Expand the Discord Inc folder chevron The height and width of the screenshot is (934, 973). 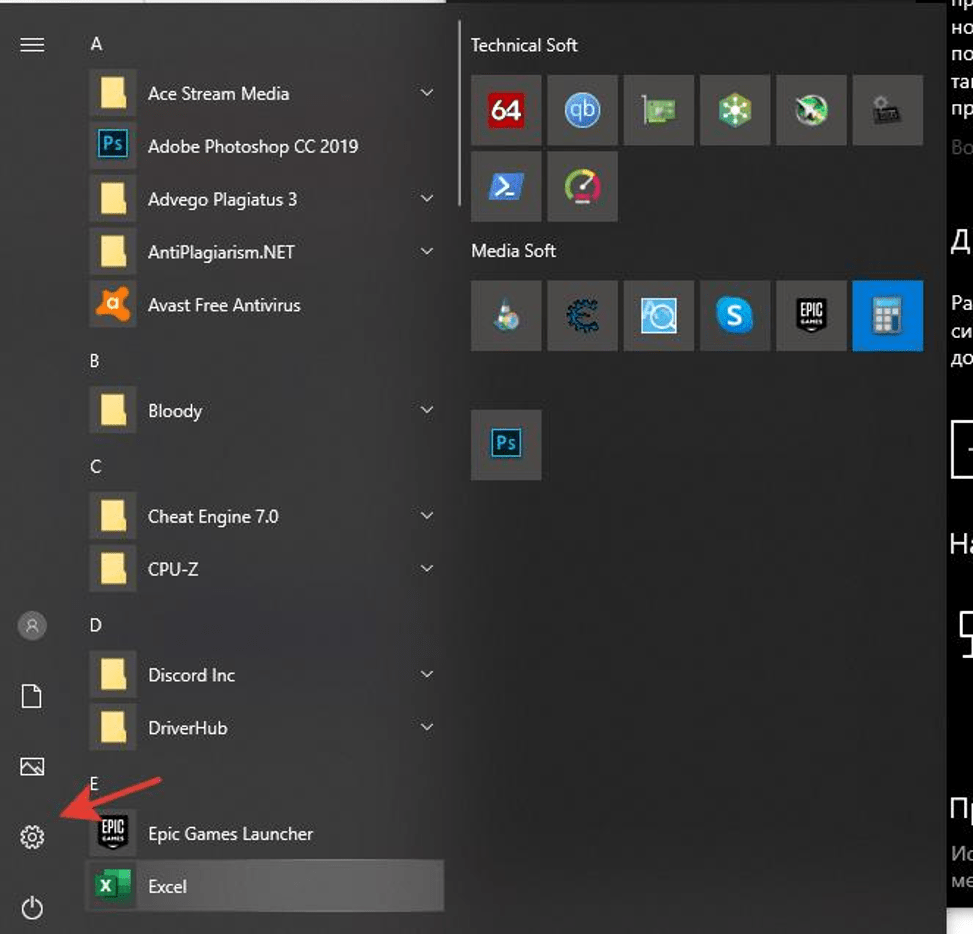(x=427, y=675)
